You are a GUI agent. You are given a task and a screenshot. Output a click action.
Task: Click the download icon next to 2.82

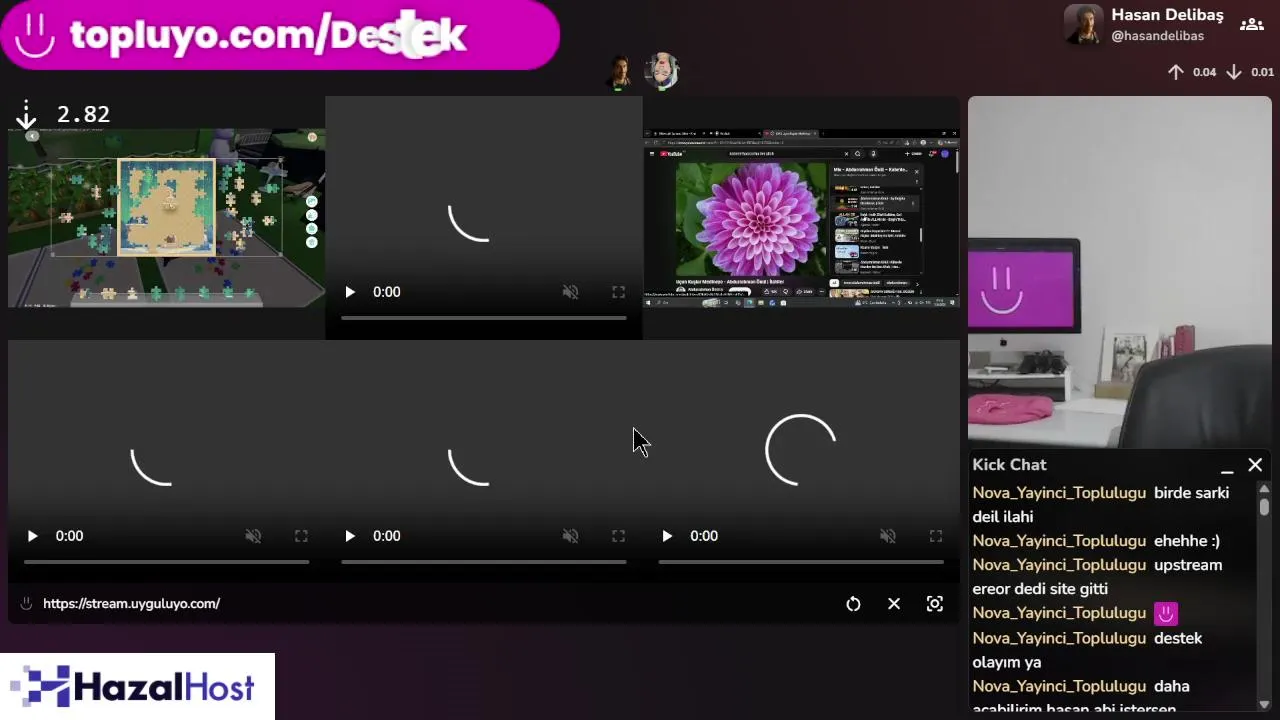pos(26,115)
